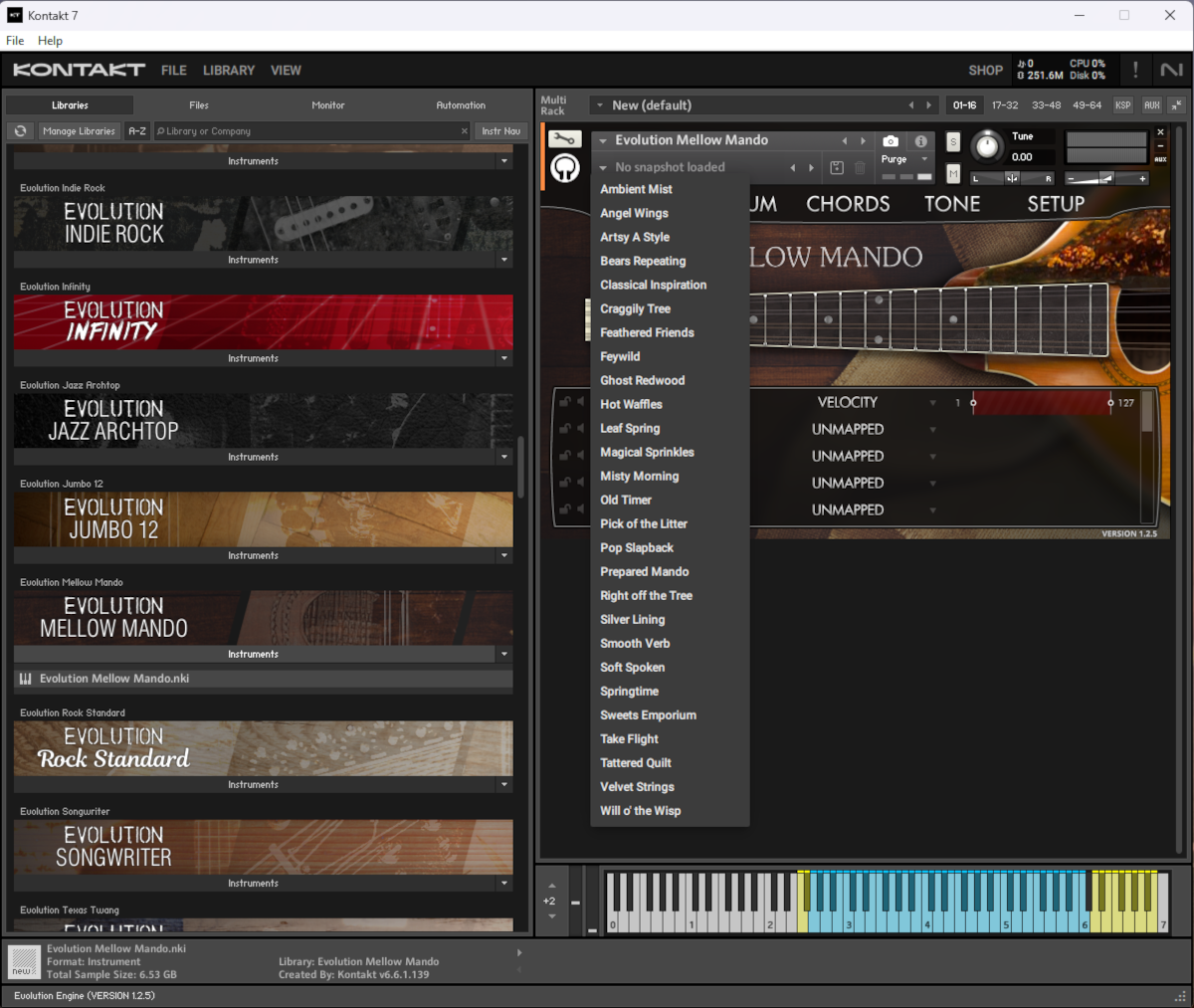Go to next instrument arrow beside Evolution Mellow Mando
The width and height of the screenshot is (1194, 1008).
[x=863, y=141]
